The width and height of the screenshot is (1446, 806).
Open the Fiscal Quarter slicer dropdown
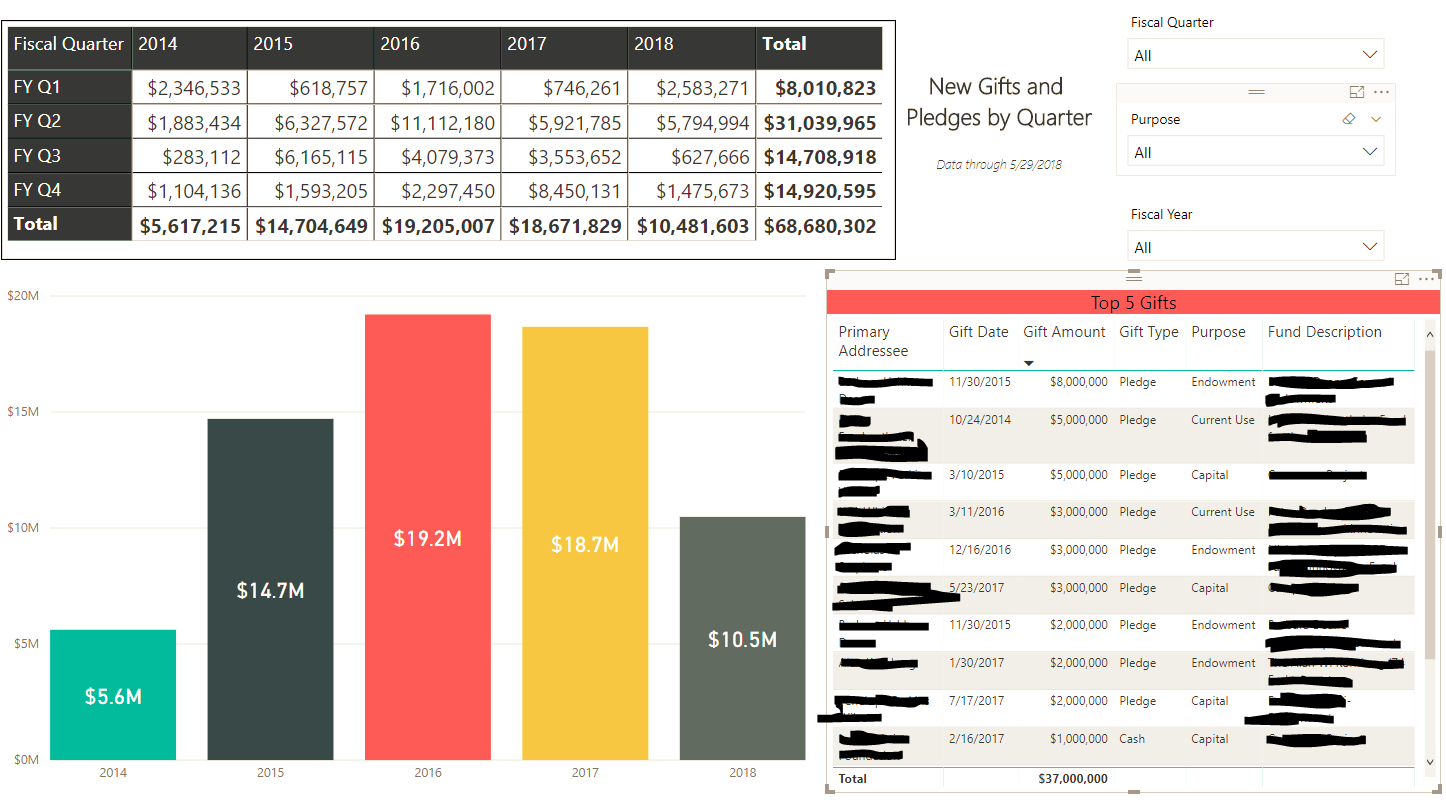[x=1256, y=55]
